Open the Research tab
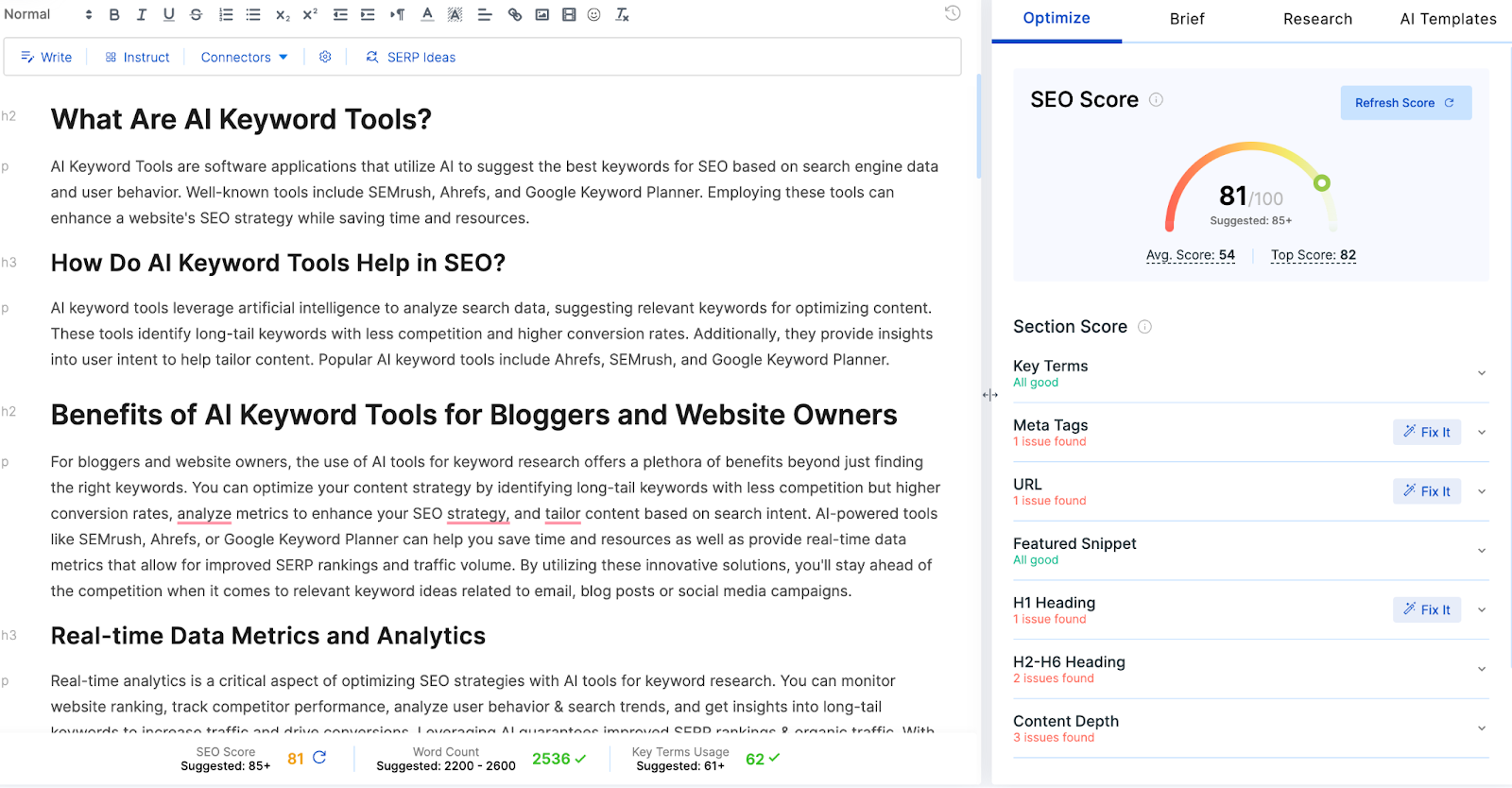Image resolution: width=1512 pixels, height=788 pixels. point(1317,19)
